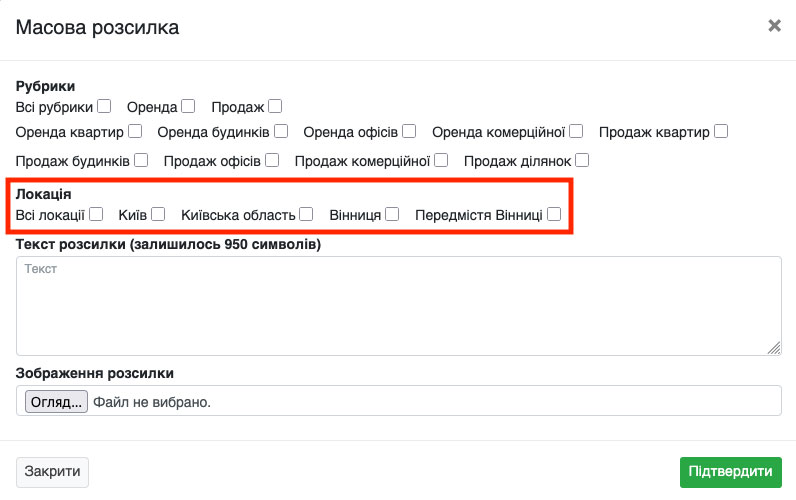This screenshot has width=796, height=500.
Task: Check the "Оренда будинків" option
Action: tap(281, 131)
